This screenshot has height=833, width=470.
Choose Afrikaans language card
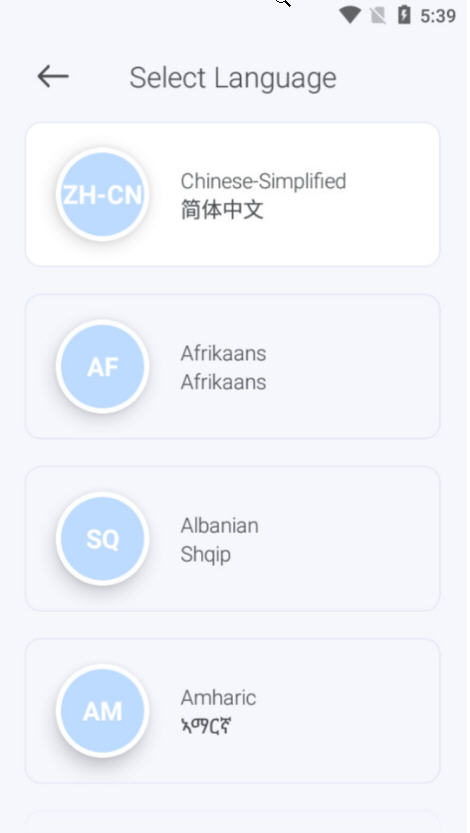click(x=233, y=367)
